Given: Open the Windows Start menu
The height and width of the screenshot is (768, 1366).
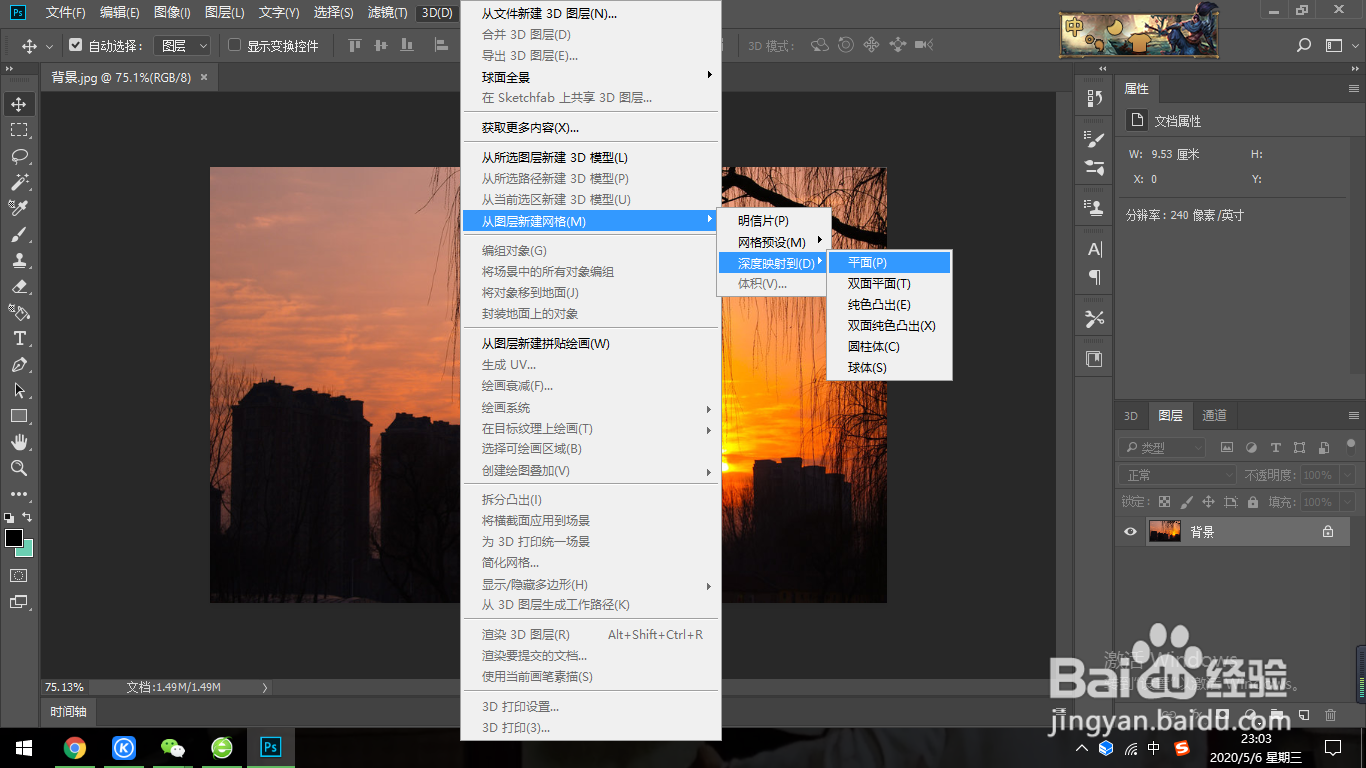Looking at the screenshot, I should [24, 747].
